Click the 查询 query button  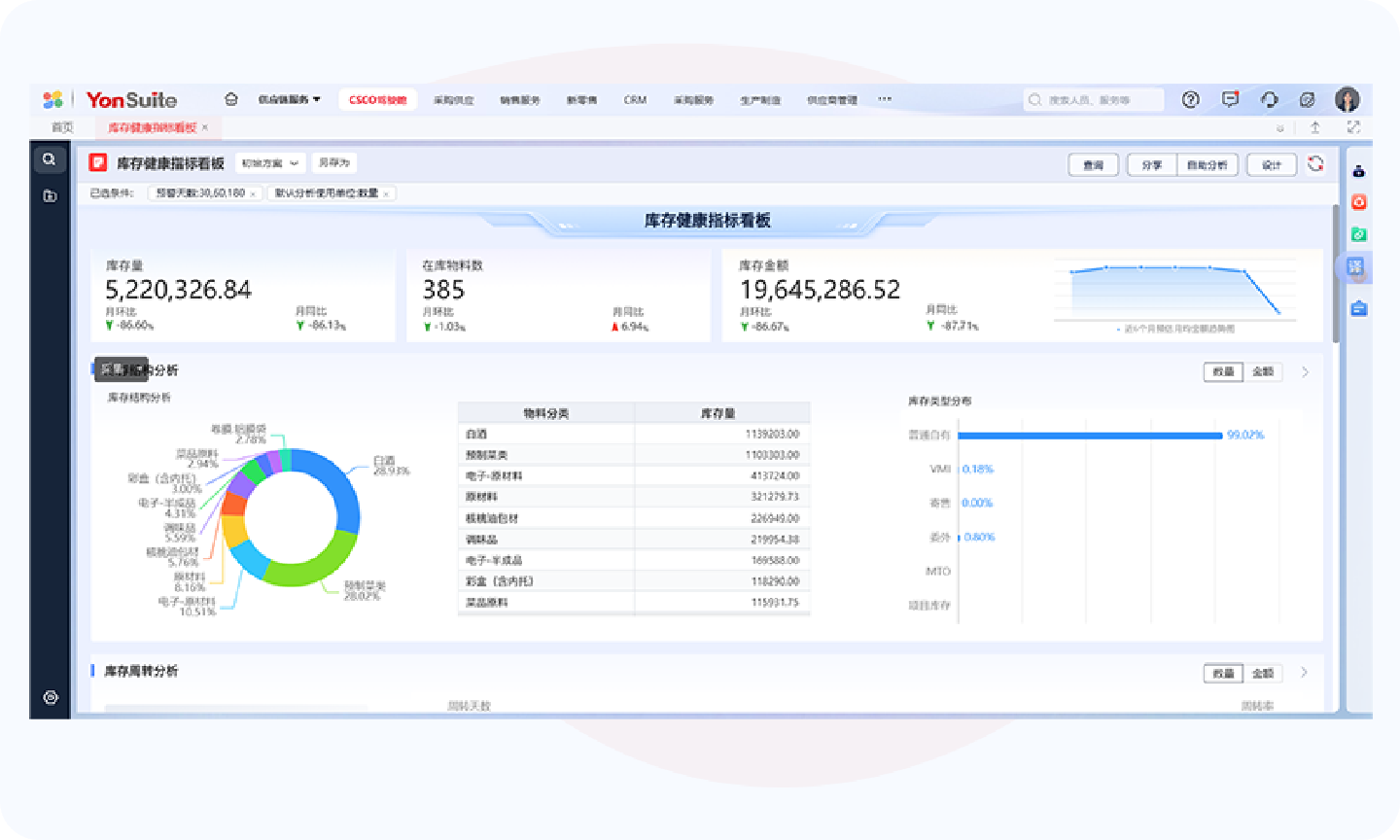tap(1093, 164)
